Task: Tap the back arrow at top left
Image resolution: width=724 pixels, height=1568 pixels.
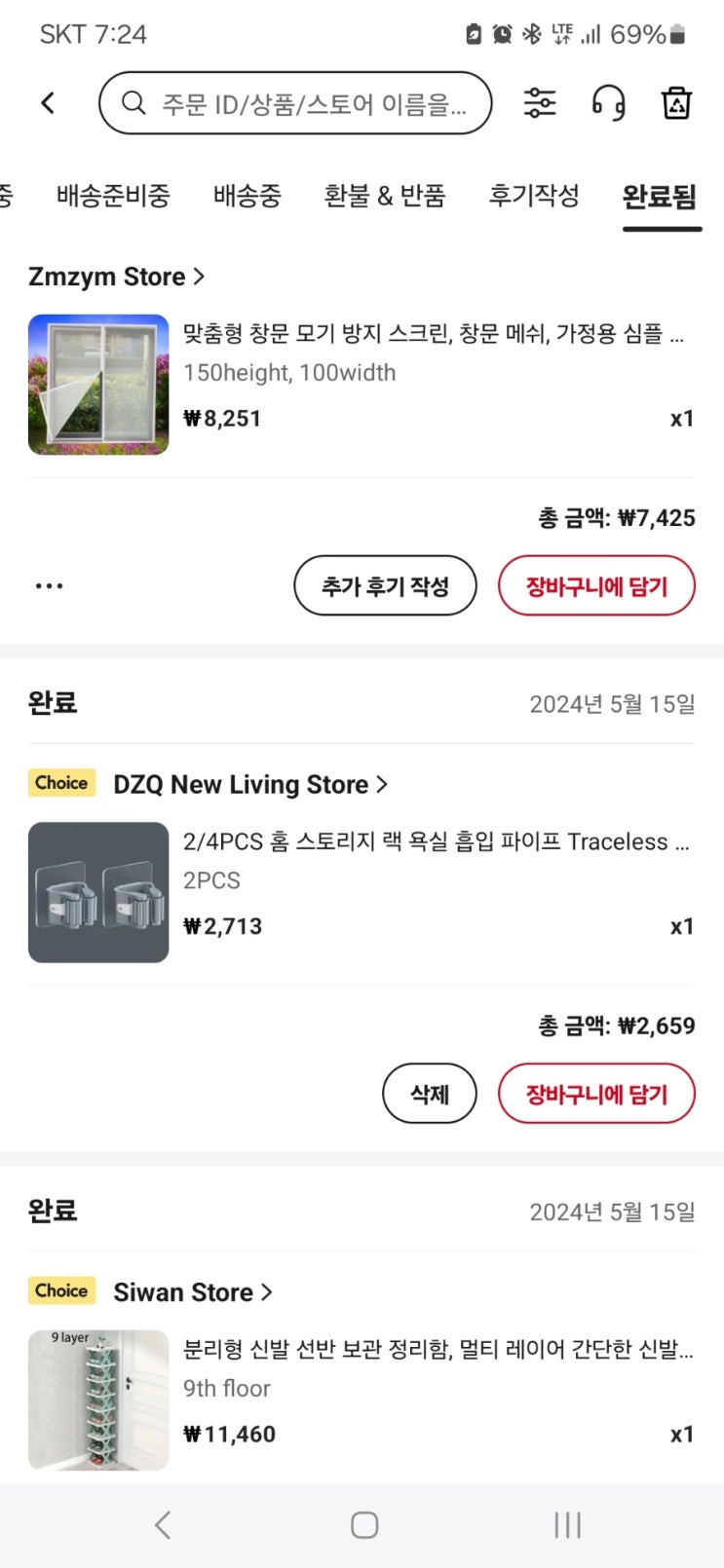Action: pyautogui.click(x=48, y=102)
